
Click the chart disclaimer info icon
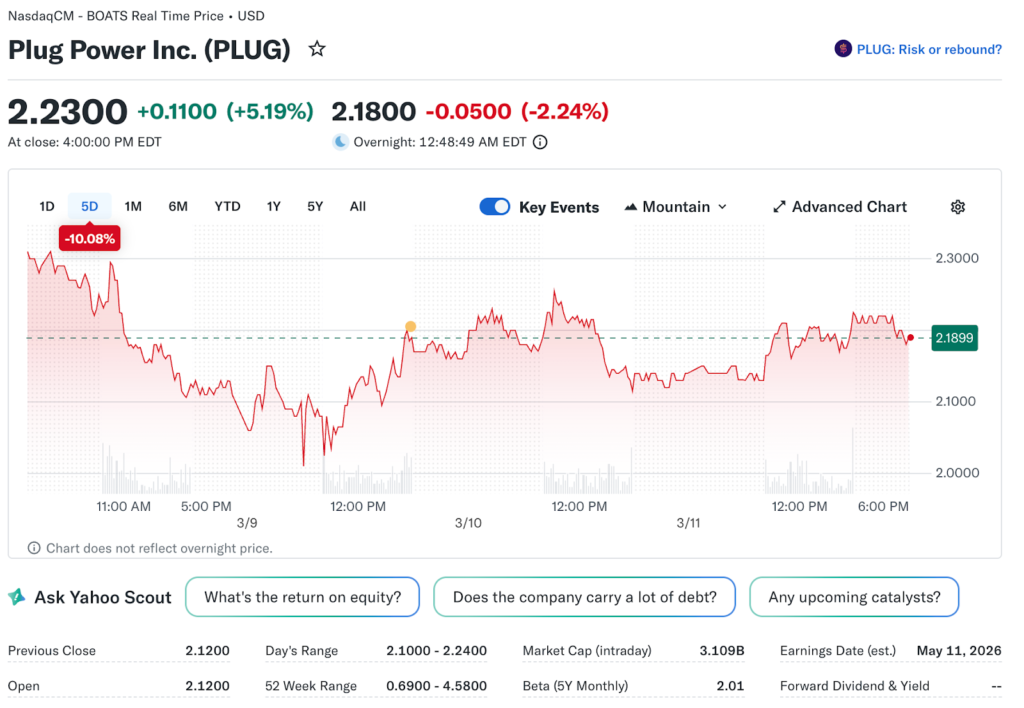[34, 548]
